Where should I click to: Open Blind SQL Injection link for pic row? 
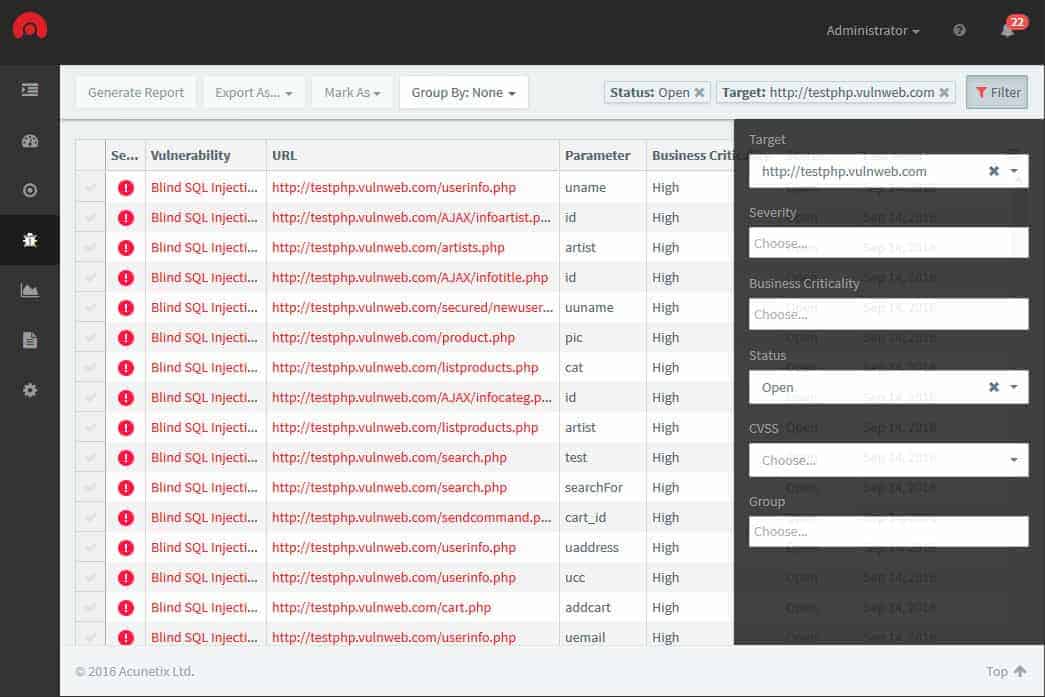[204, 338]
